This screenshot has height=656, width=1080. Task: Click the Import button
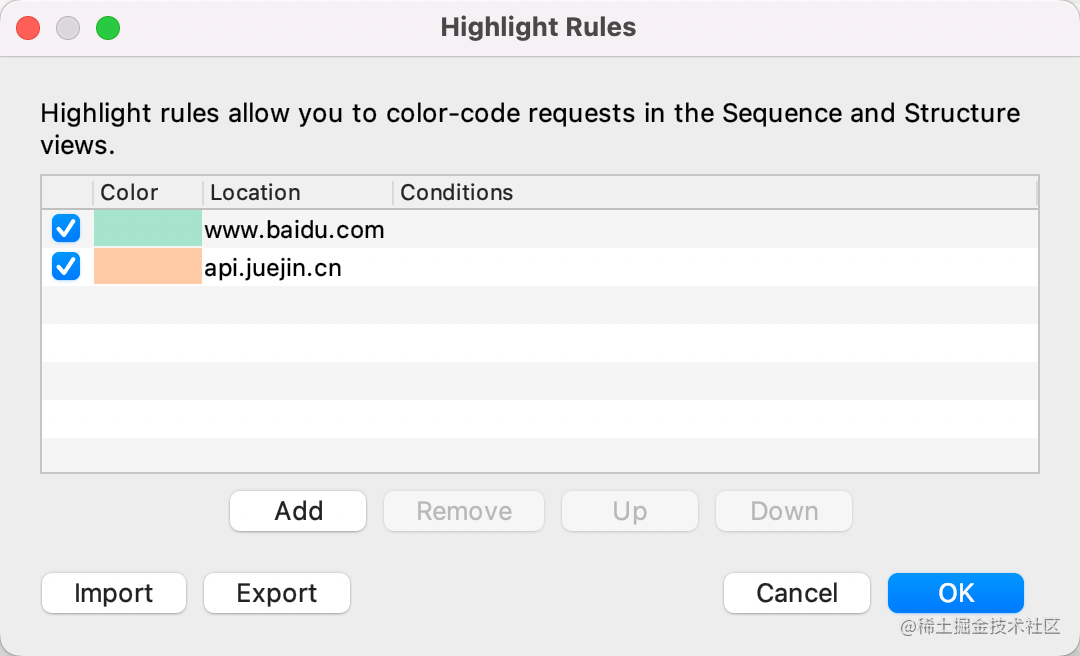[114, 593]
